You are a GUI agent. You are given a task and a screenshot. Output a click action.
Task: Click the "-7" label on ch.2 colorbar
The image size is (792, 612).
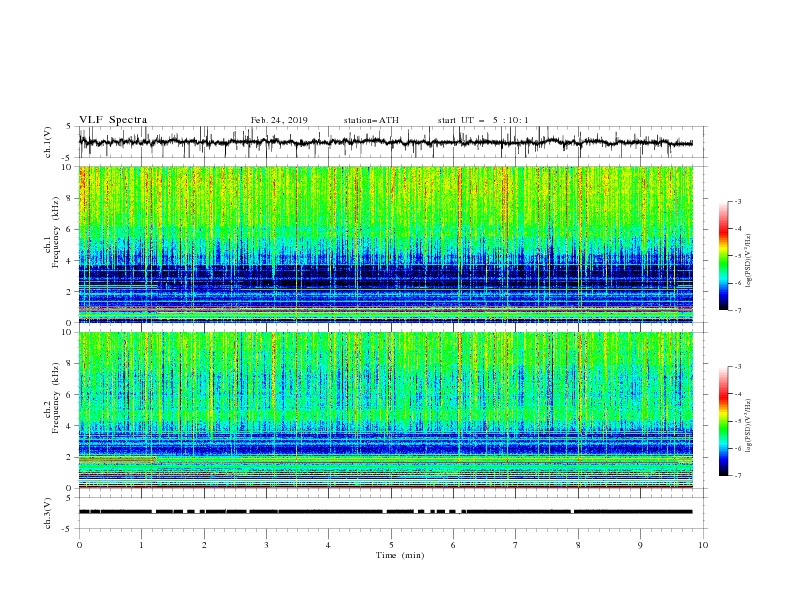pyautogui.click(x=737, y=475)
